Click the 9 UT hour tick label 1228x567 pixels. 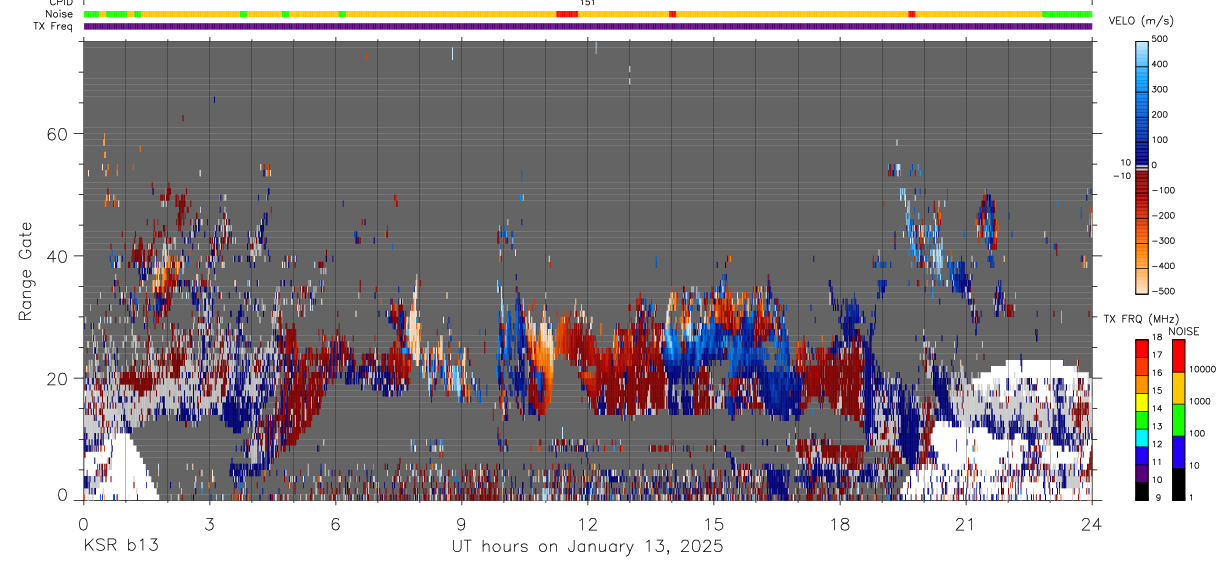pyautogui.click(x=462, y=524)
